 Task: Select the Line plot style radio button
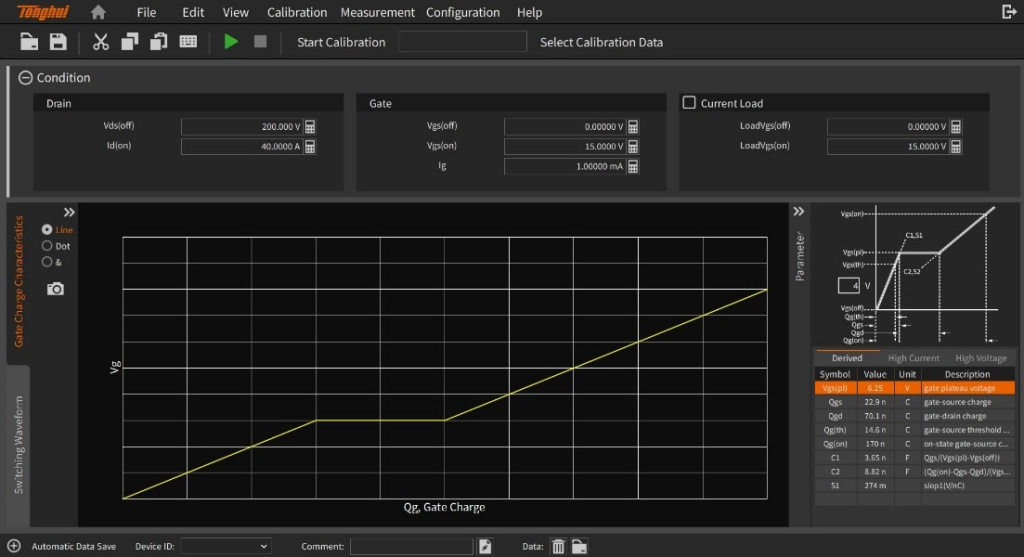click(x=47, y=229)
